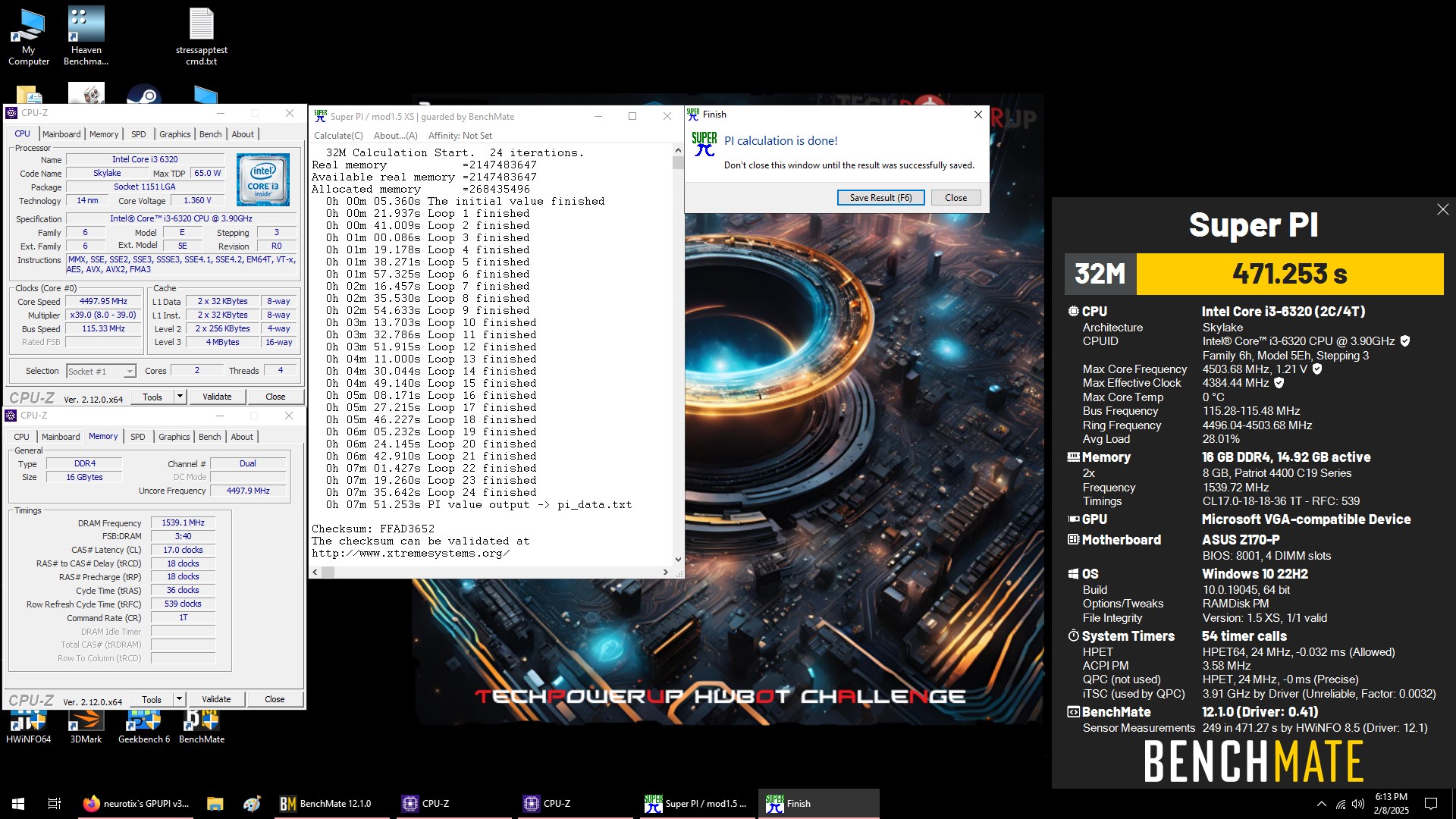Open notification center icon
This screenshot has height=819, width=1456.
tap(1431, 804)
